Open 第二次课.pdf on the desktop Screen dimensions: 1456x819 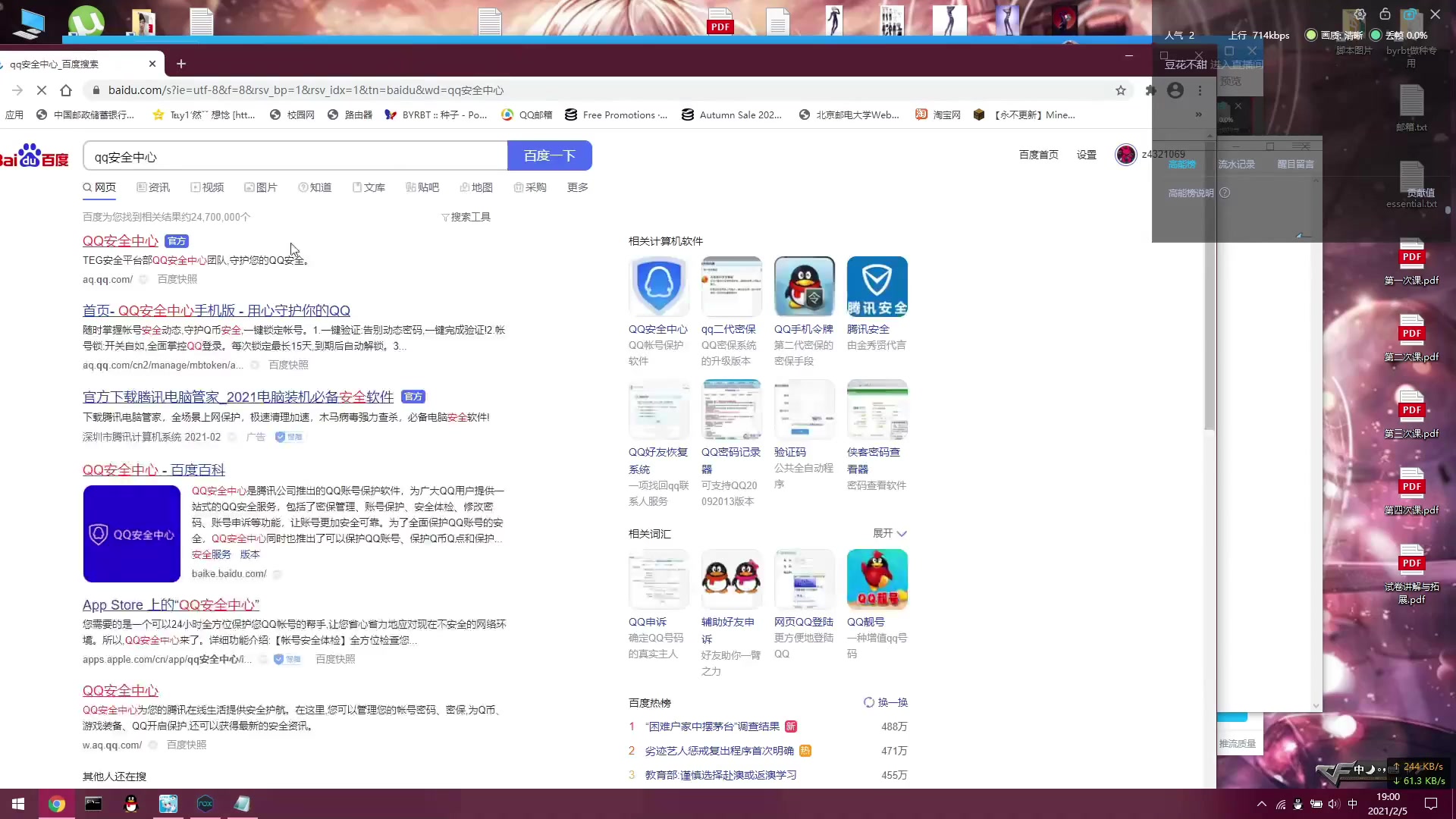click(1411, 339)
